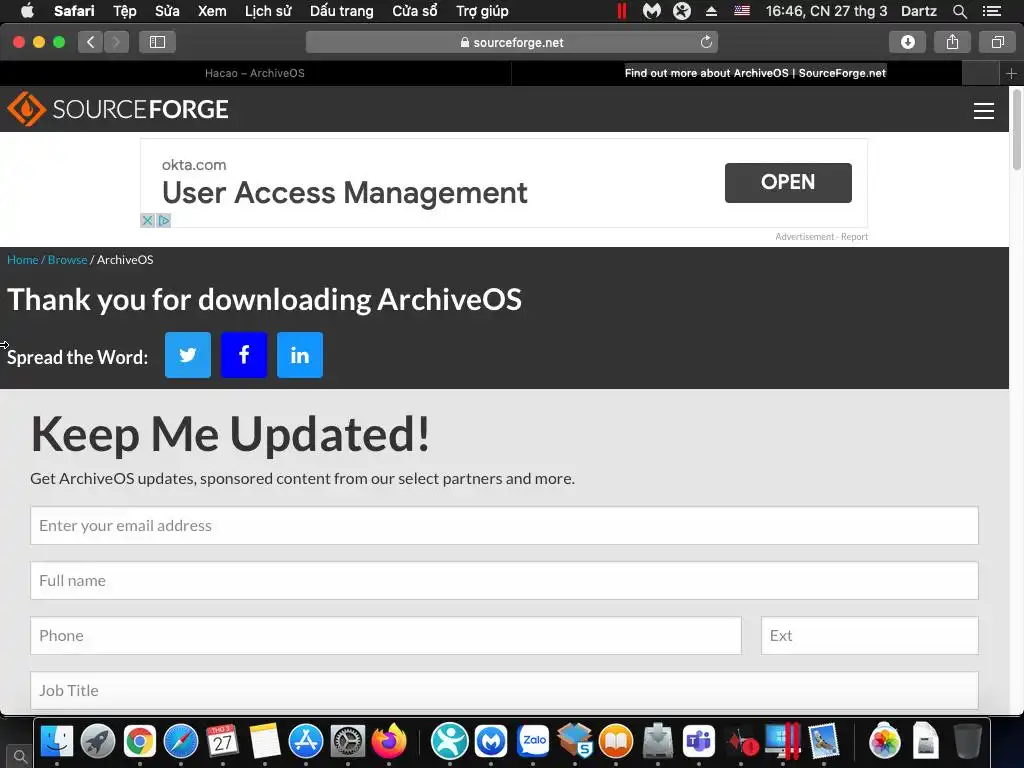Click the AdChoices triangle icon

coord(164,221)
